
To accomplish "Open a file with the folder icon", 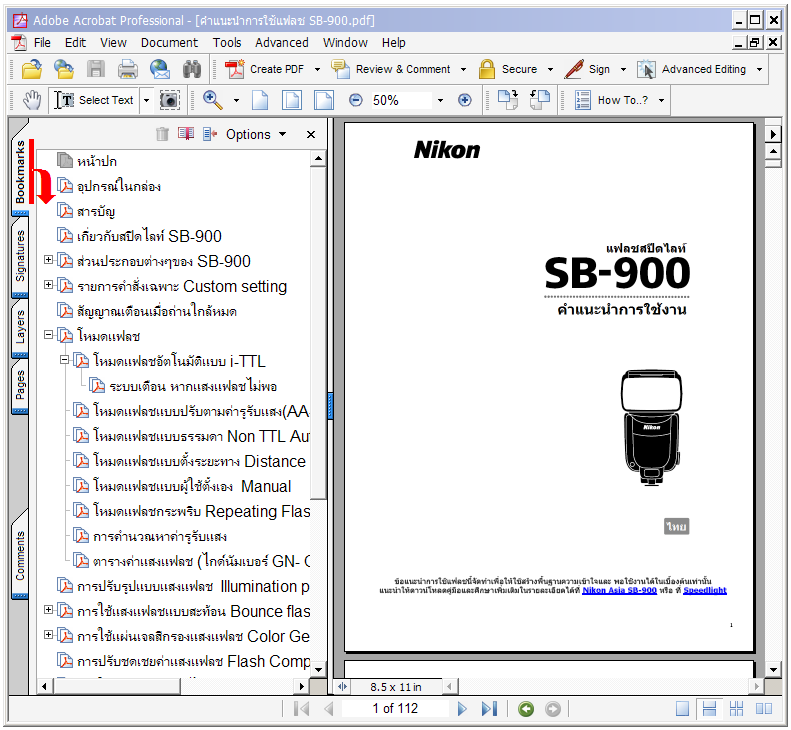I will pos(32,69).
